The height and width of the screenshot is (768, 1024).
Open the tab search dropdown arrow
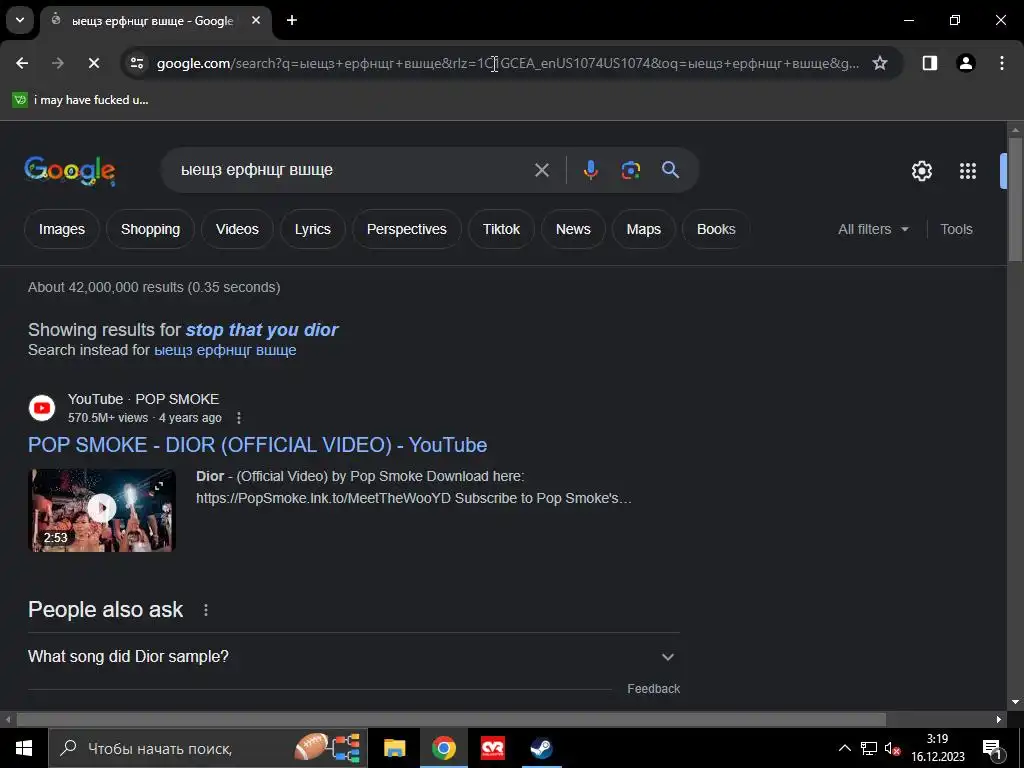(20, 20)
